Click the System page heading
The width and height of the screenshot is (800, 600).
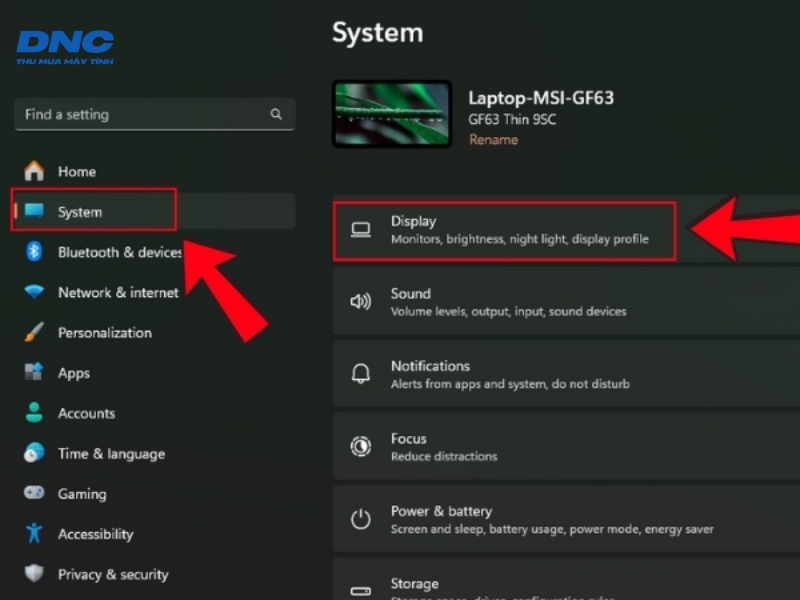pos(378,33)
